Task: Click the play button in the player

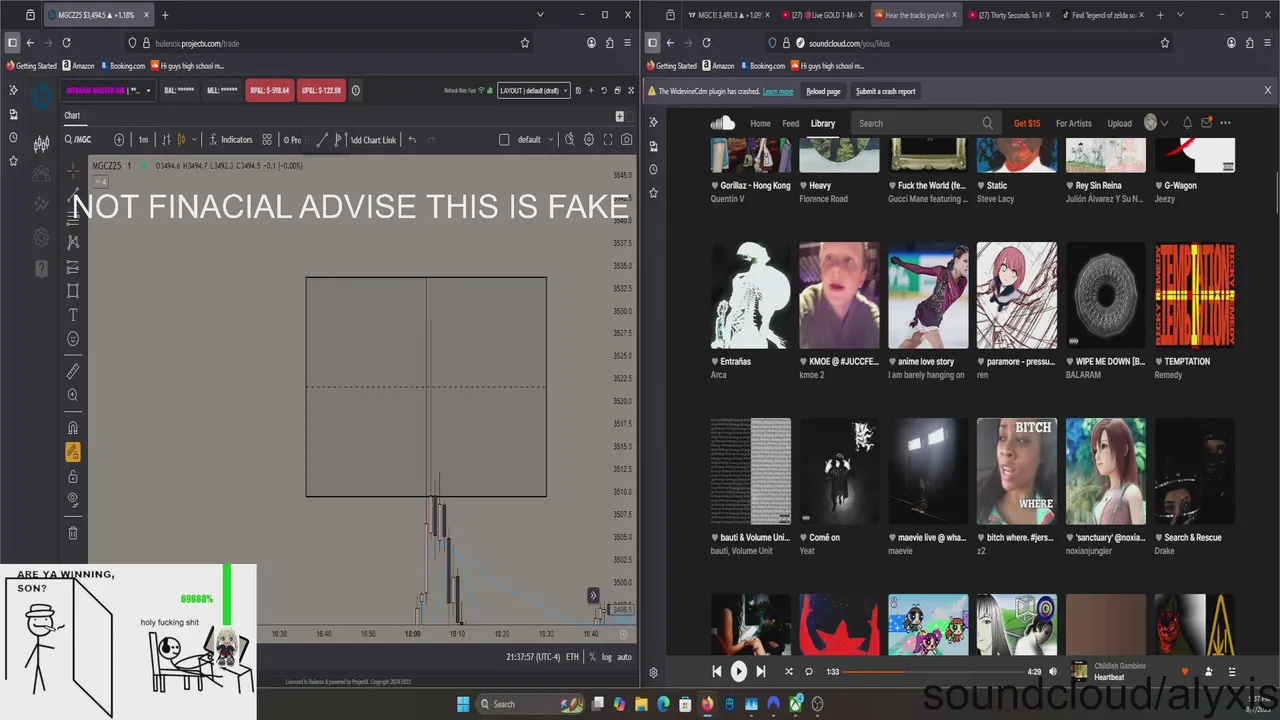Action: [x=739, y=672]
